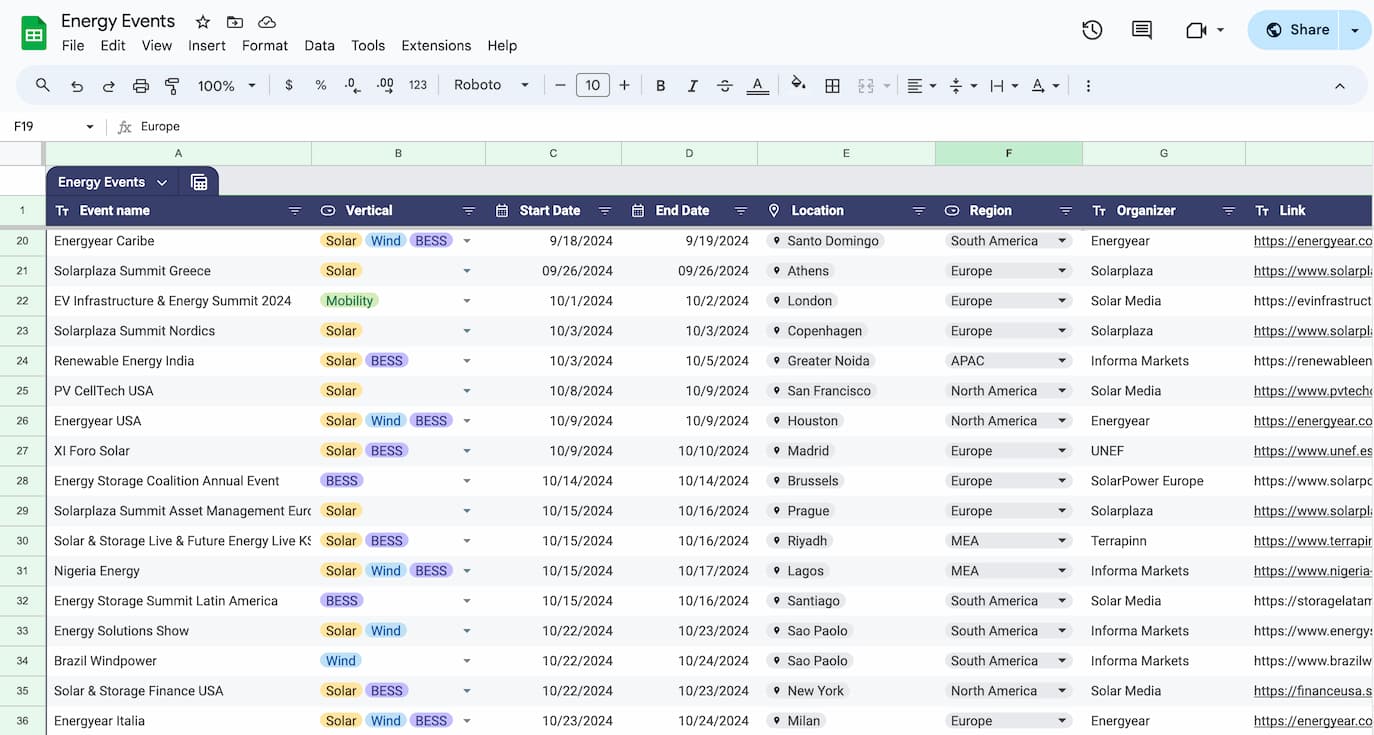Select the row 28 header
This screenshot has height=735, width=1374.
tap(22, 481)
